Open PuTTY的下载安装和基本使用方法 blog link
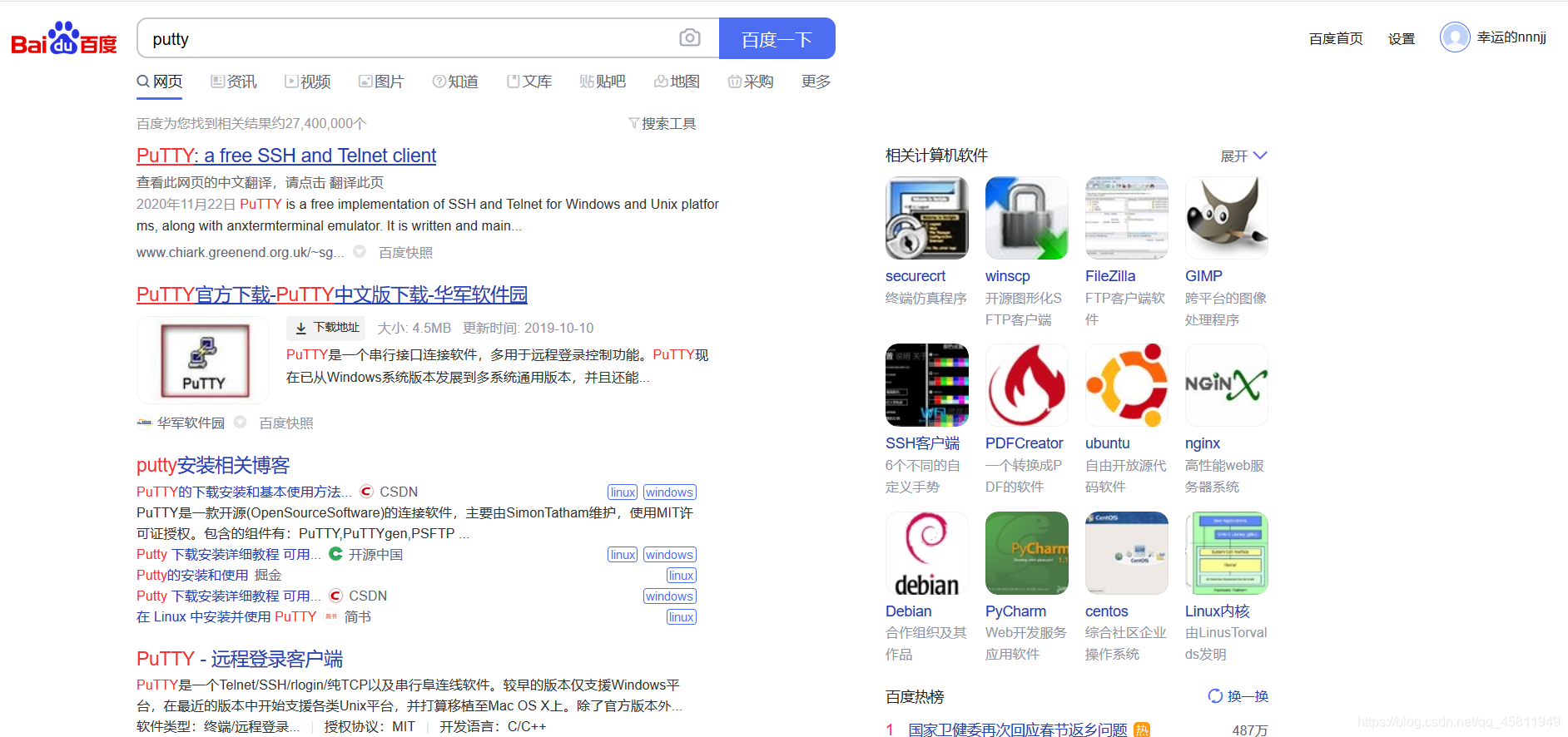Image resolution: width=1568 pixels, height=737 pixels. (x=244, y=492)
